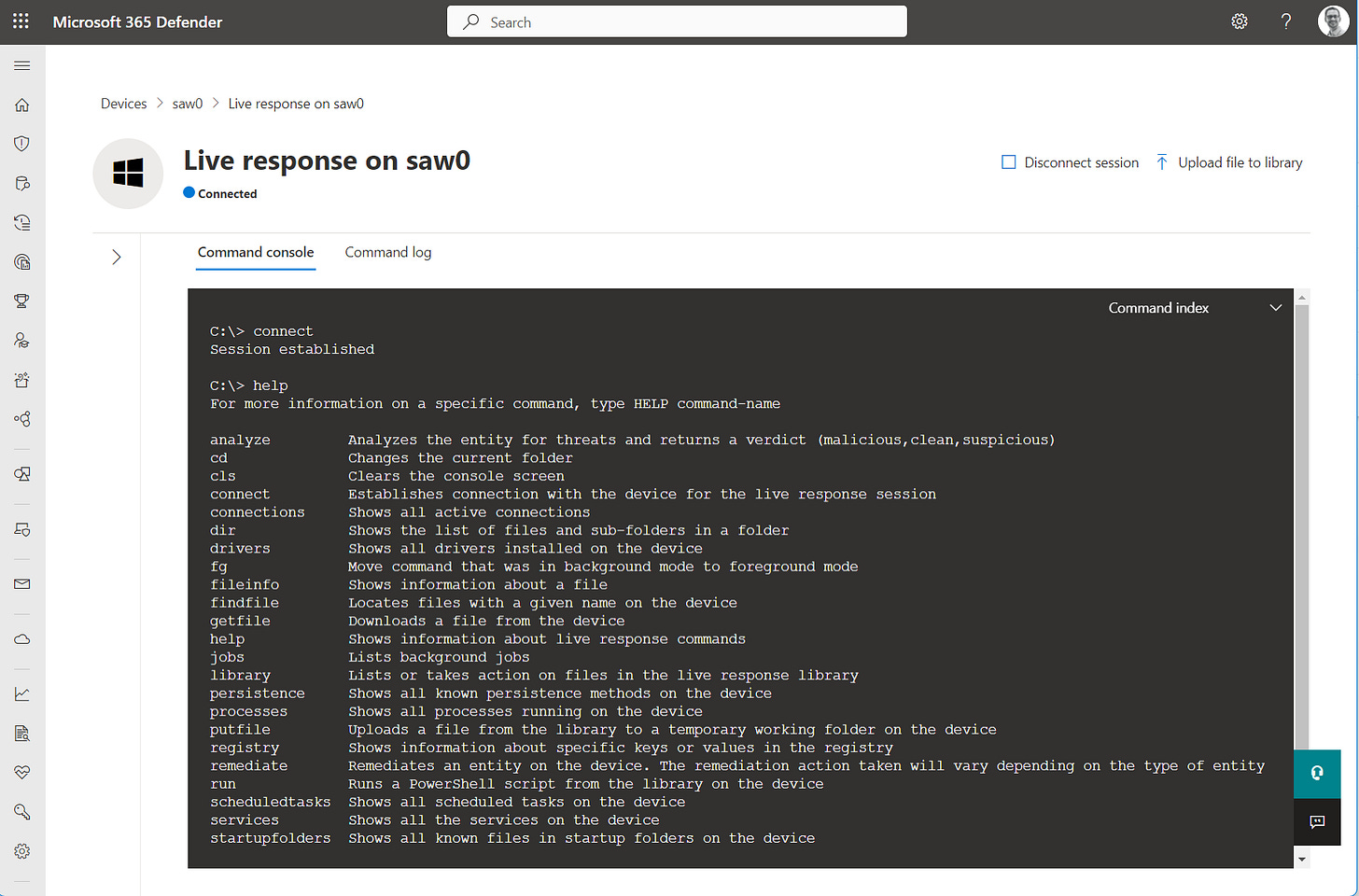Click the console scrollbar down arrow
Screen dimensions: 1359x896
[1302, 859]
